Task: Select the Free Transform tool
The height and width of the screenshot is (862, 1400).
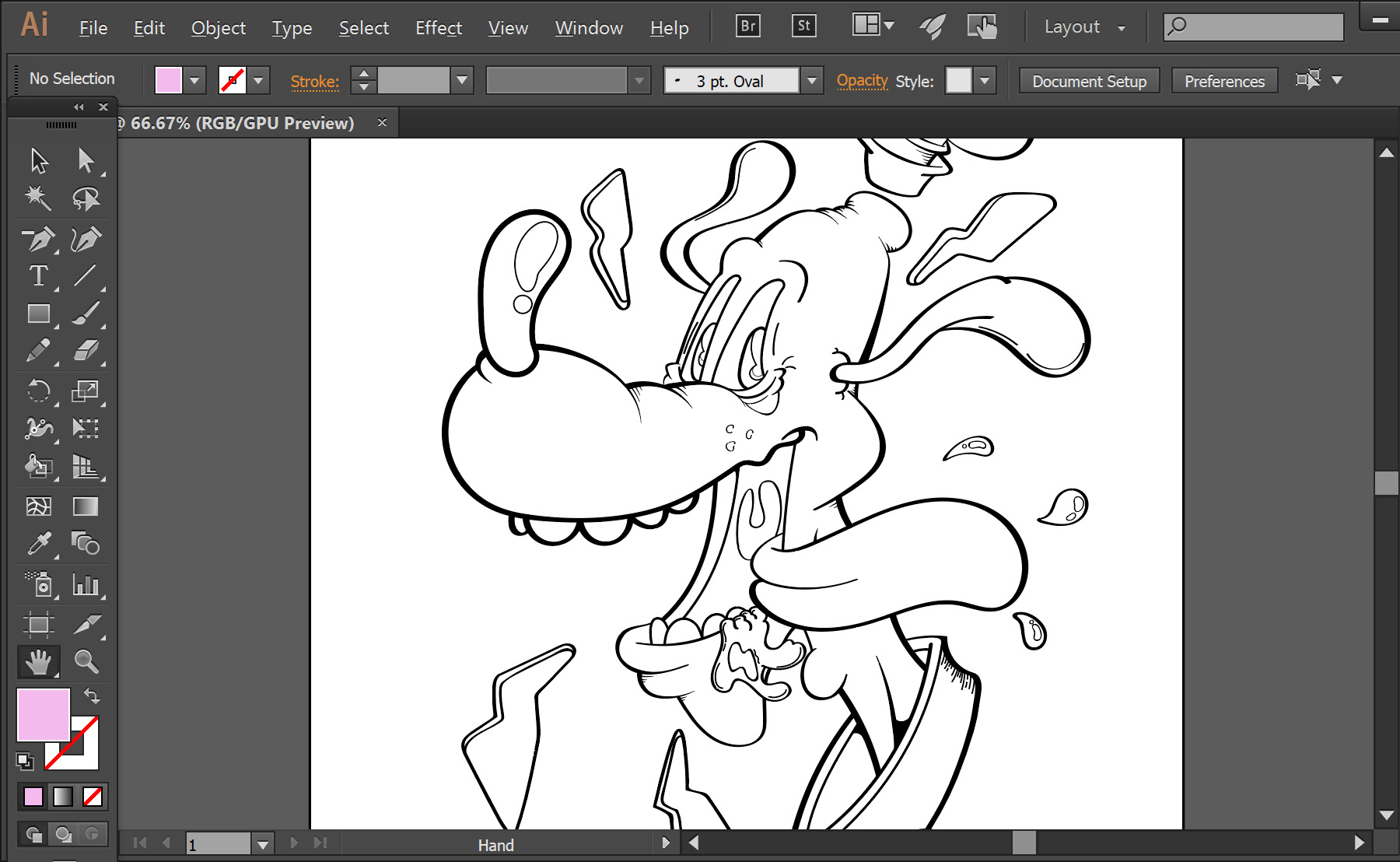Action: 86,428
